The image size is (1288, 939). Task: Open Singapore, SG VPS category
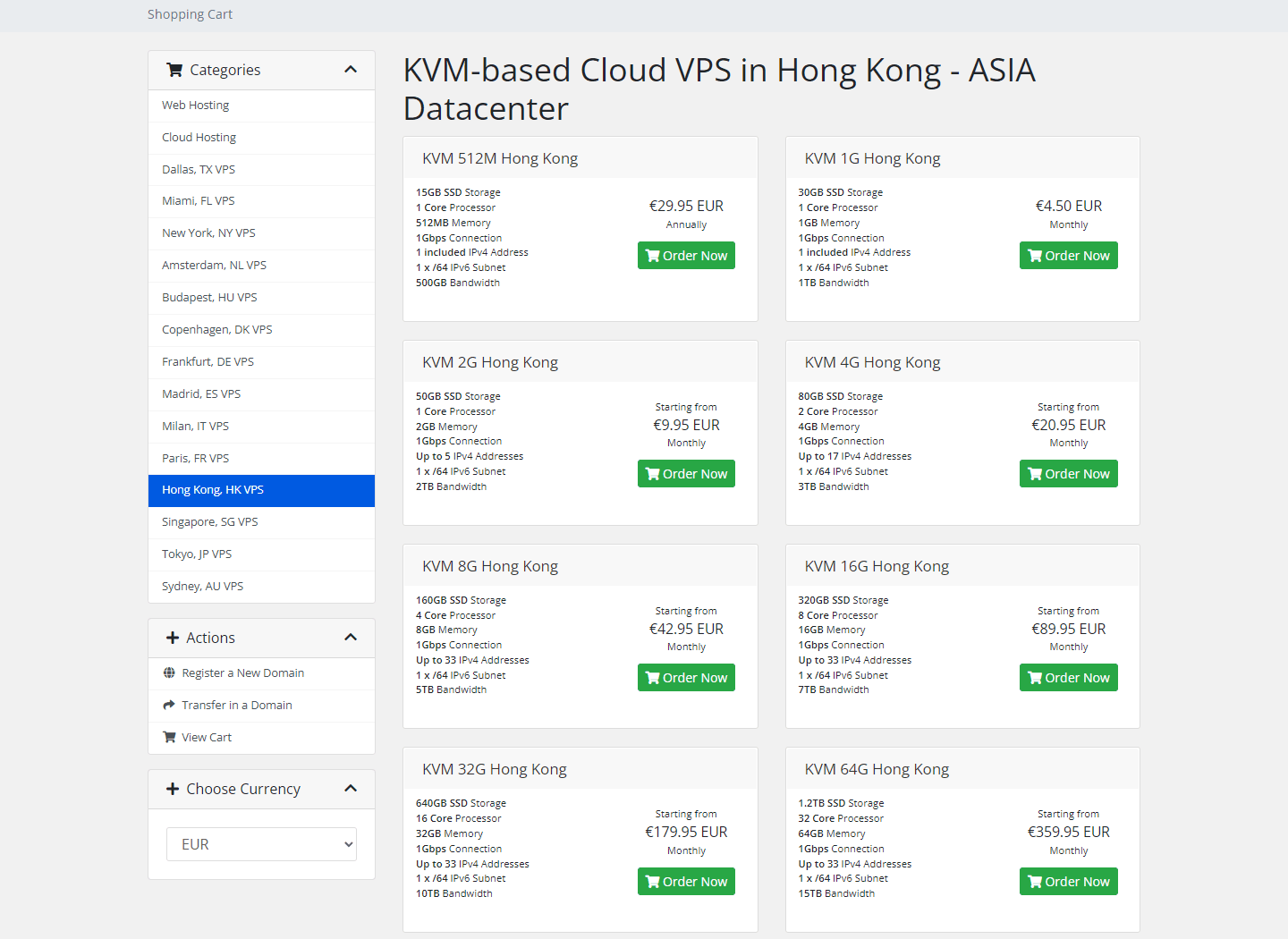pyautogui.click(x=261, y=522)
